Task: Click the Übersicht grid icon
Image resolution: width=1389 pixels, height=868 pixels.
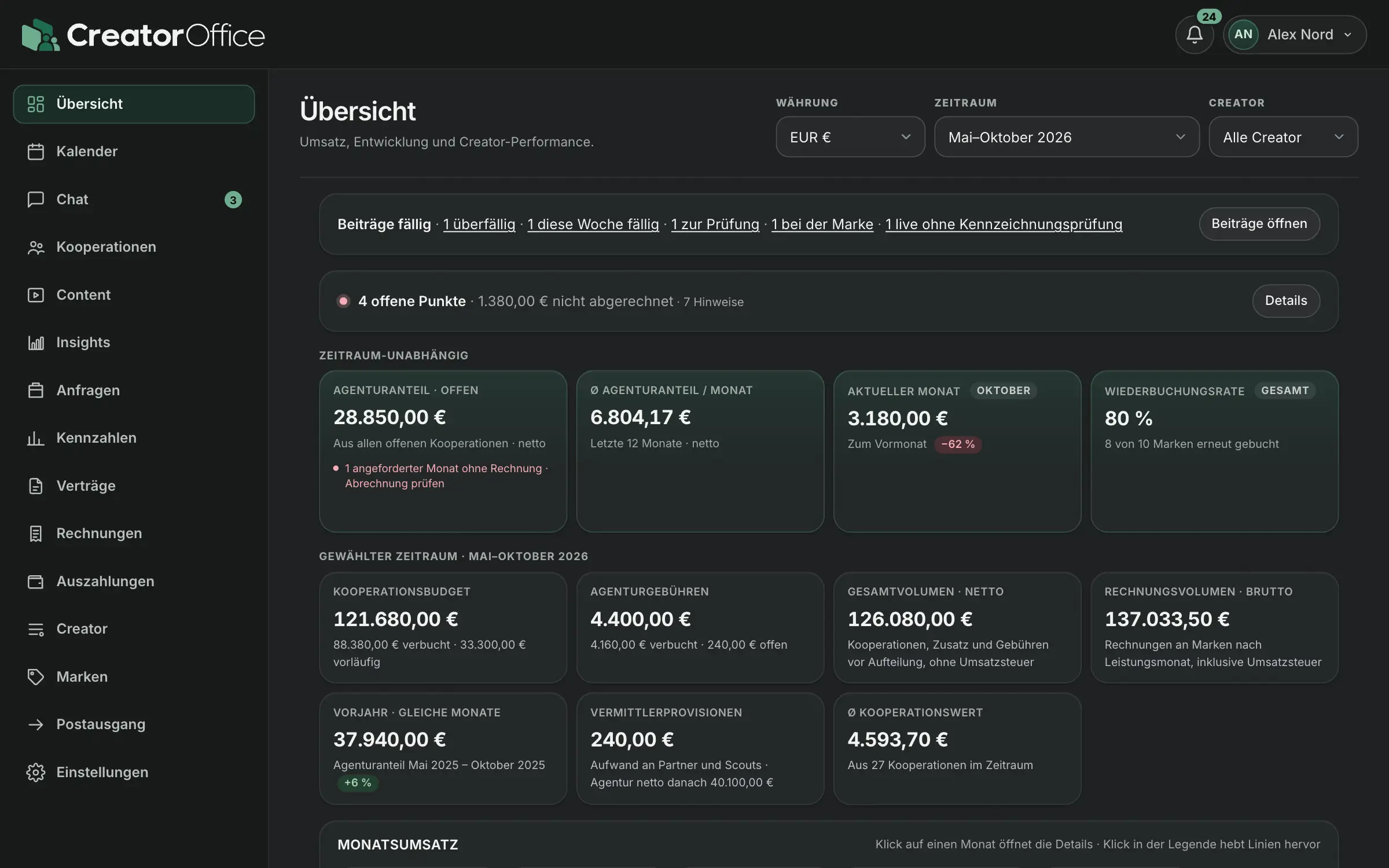Action: tap(36, 104)
